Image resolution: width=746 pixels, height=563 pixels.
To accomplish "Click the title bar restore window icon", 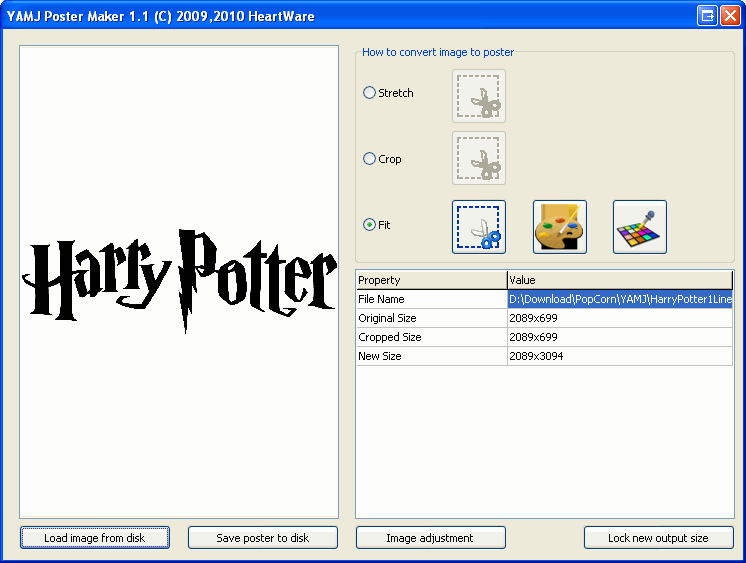I will click(x=707, y=16).
